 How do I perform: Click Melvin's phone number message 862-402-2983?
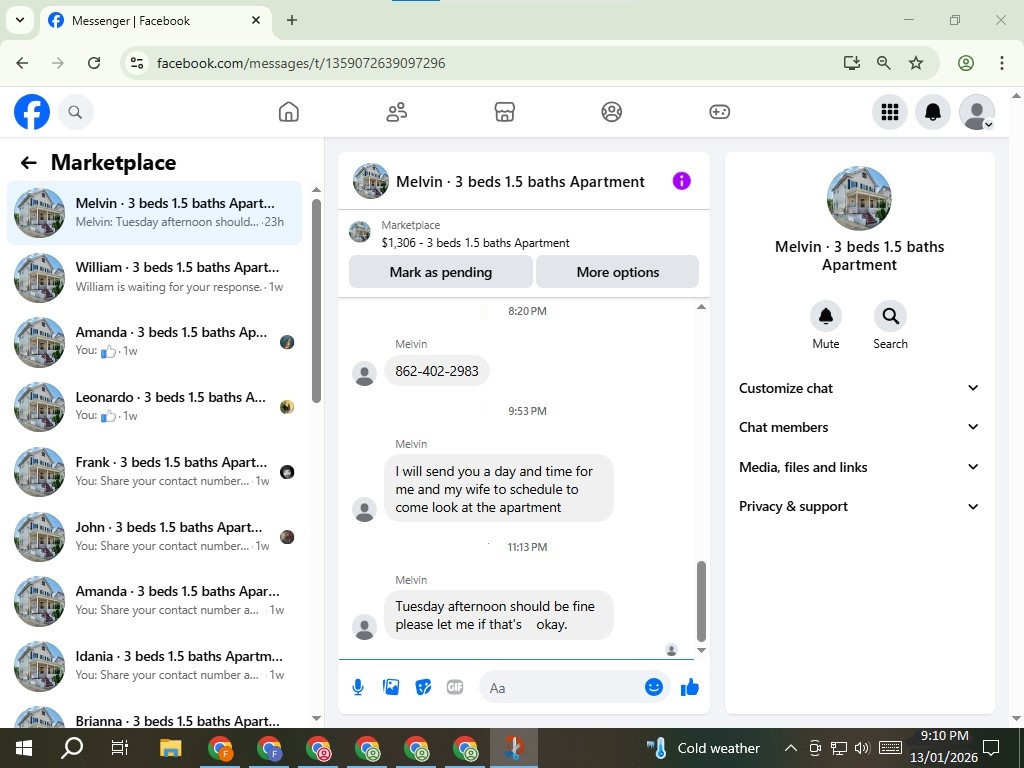pyautogui.click(x=436, y=371)
